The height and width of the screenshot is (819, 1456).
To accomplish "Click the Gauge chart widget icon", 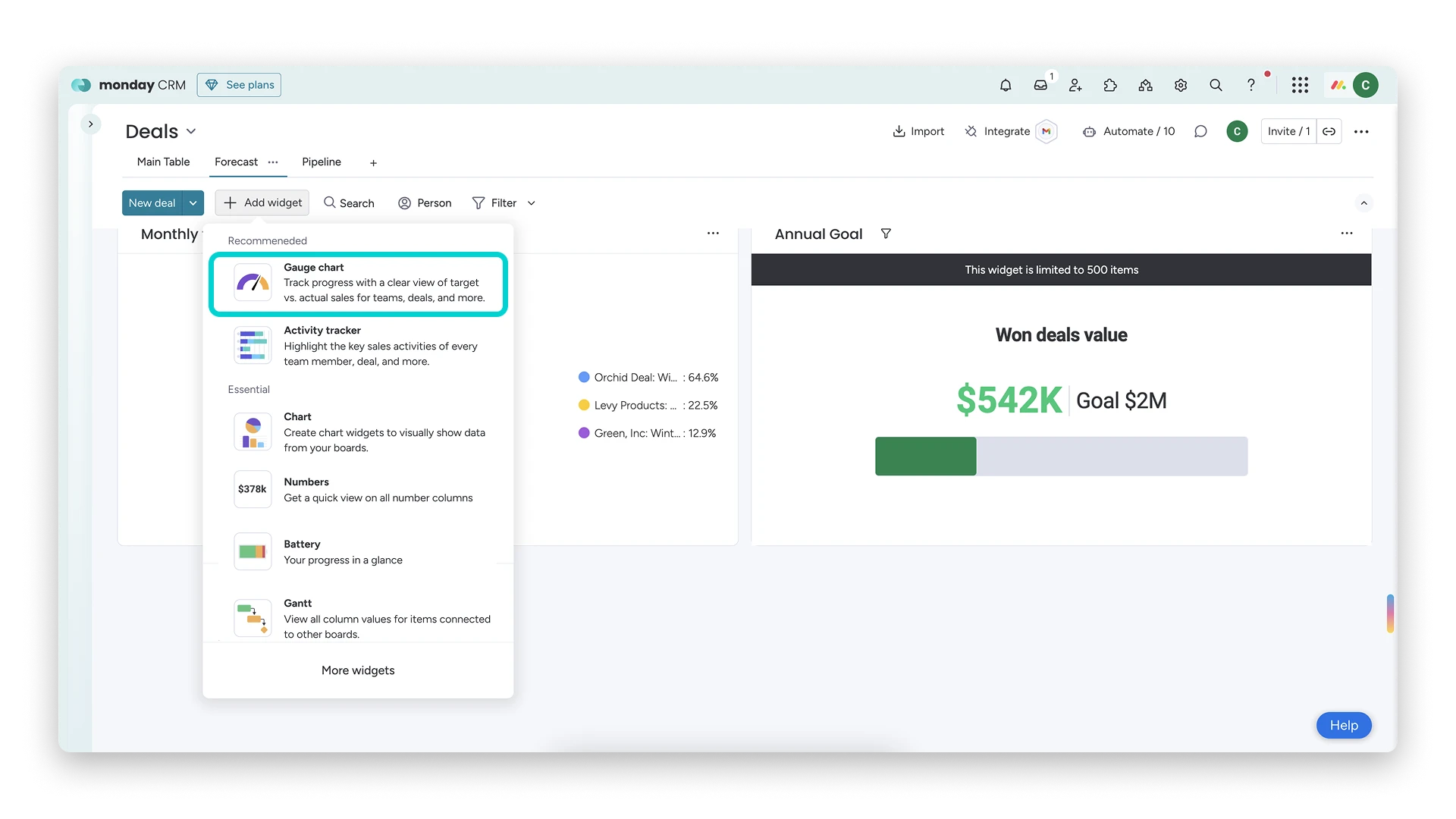I will tap(253, 282).
